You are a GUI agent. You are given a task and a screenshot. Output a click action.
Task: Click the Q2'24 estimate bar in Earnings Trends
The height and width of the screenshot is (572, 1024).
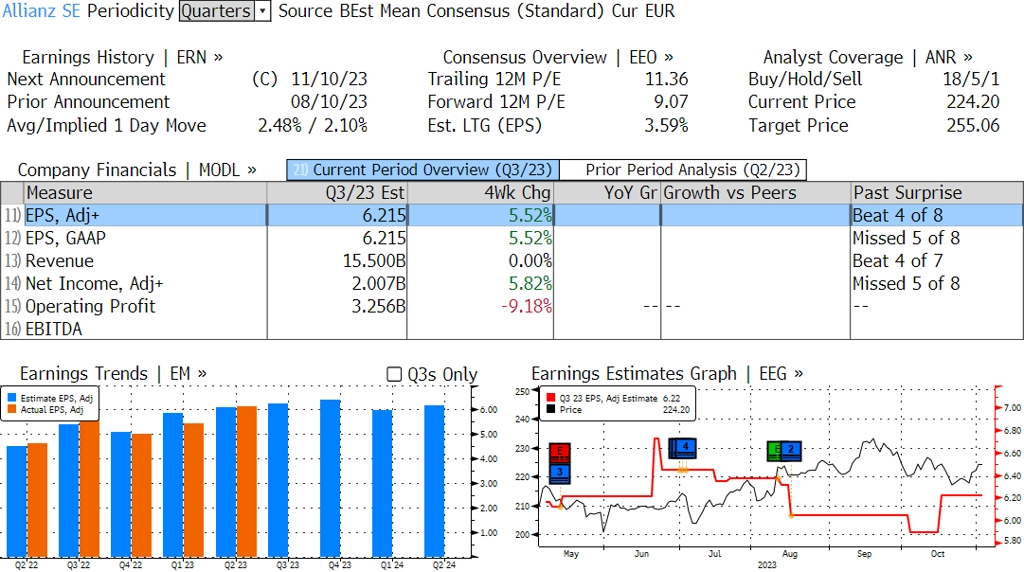[434, 481]
